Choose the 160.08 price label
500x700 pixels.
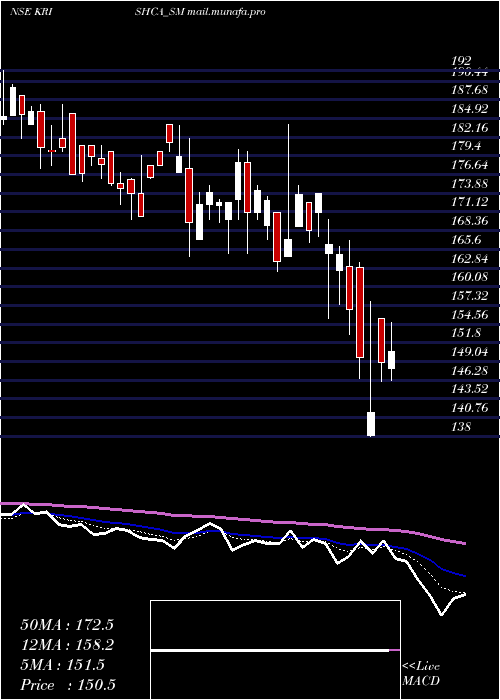click(x=470, y=277)
